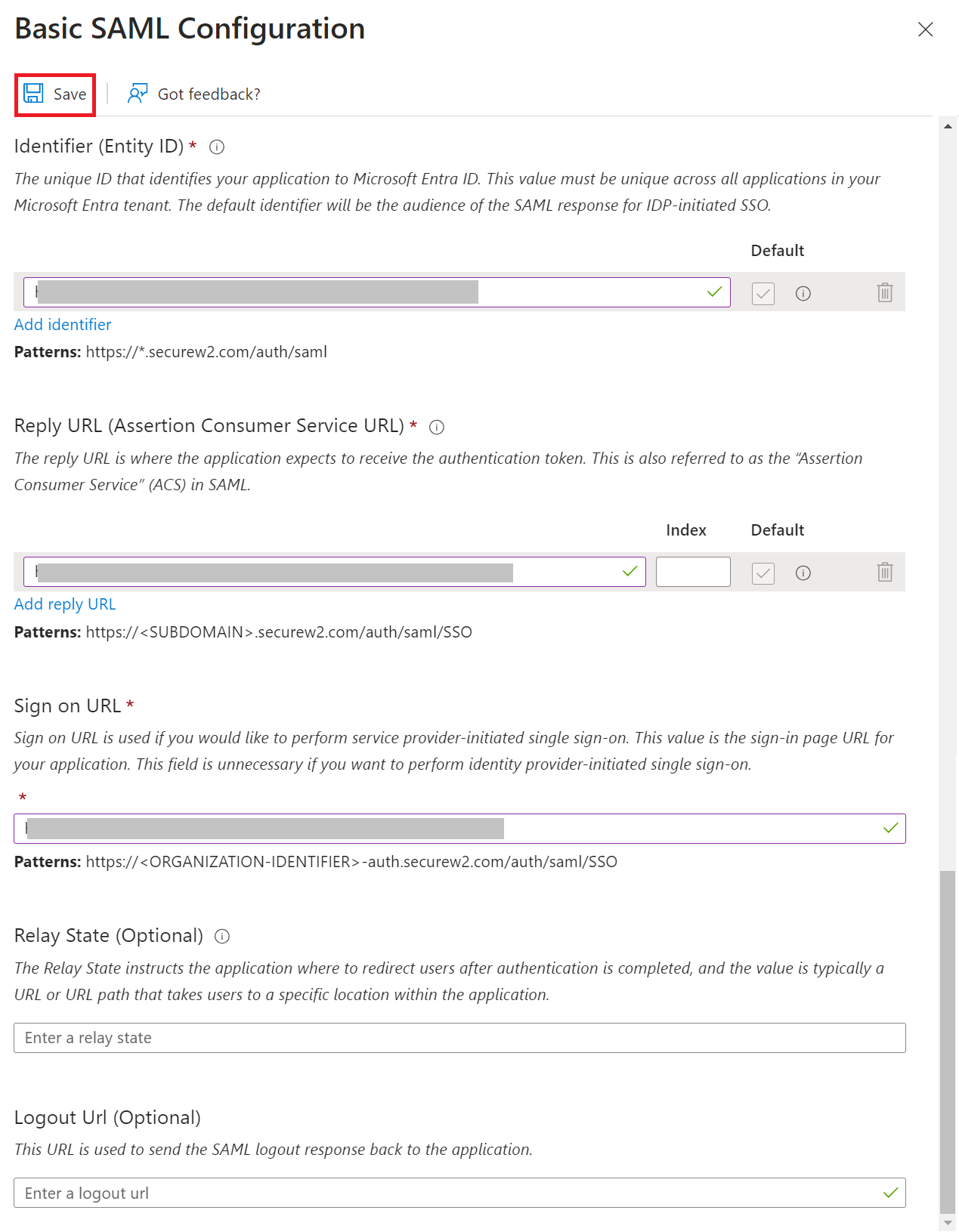Click info icon next to reply URL Default checkbox
959x1232 pixels.
[803, 573]
